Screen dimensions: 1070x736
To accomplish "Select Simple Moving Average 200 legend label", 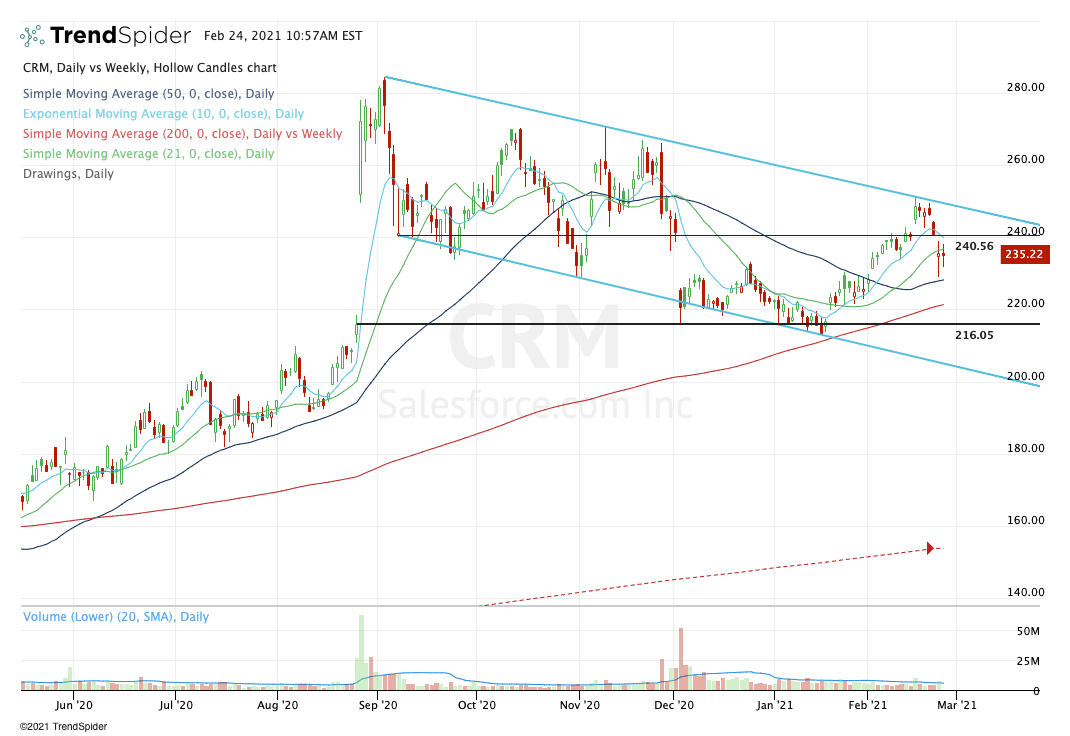I will coord(183,134).
